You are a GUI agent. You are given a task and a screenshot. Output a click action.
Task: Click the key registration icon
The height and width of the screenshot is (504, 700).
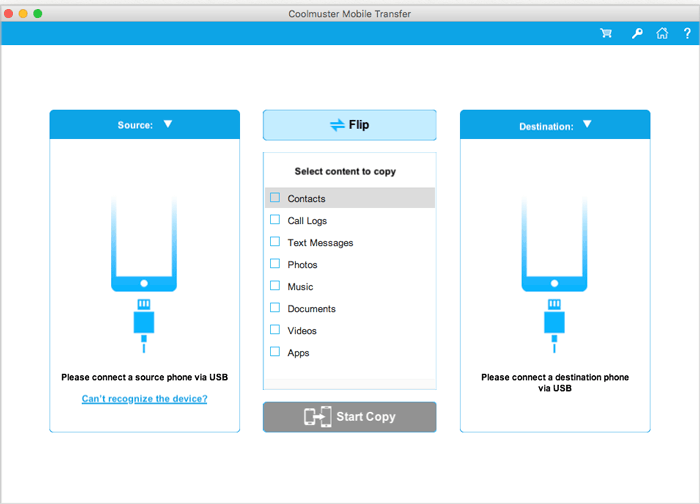(637, 33)
